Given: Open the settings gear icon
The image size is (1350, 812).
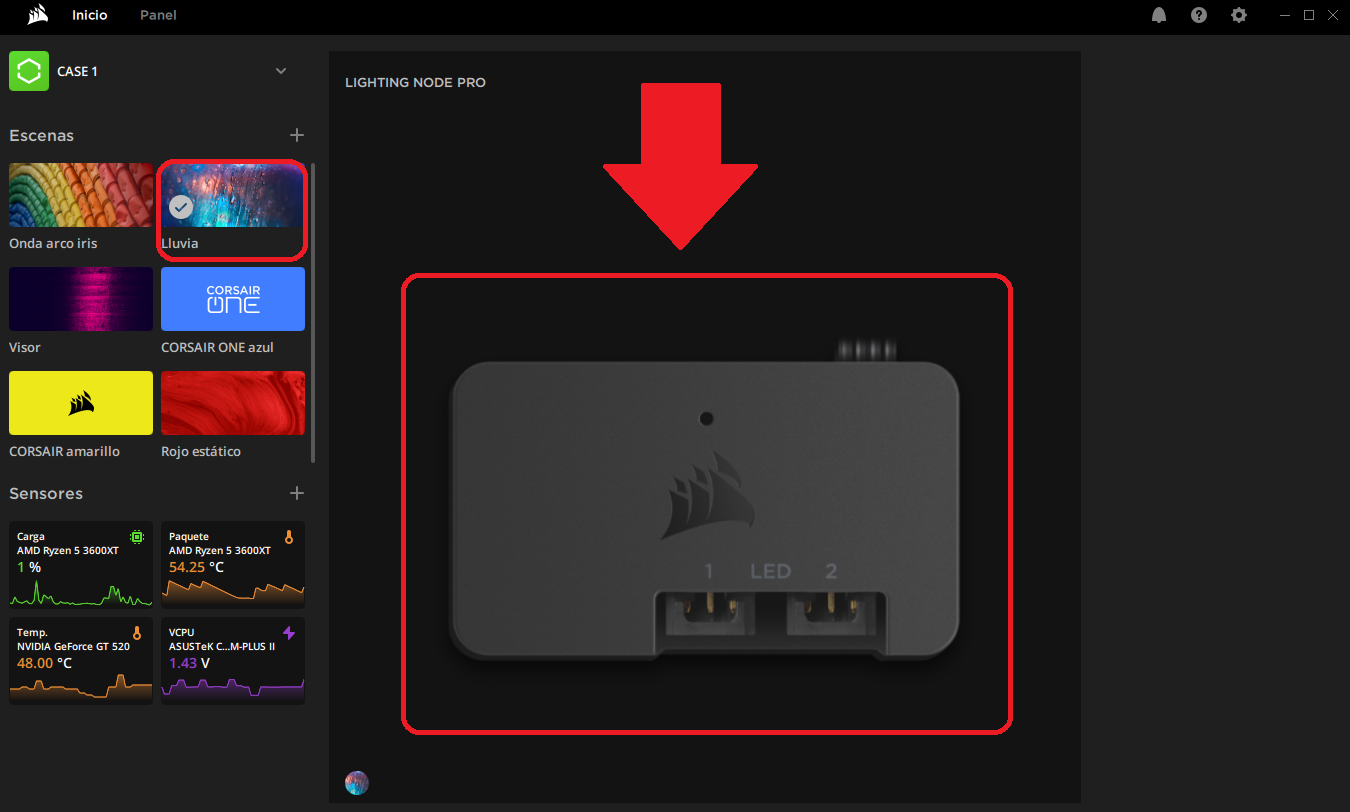Looking at the screenshot, I should (x=1239, y=15).
